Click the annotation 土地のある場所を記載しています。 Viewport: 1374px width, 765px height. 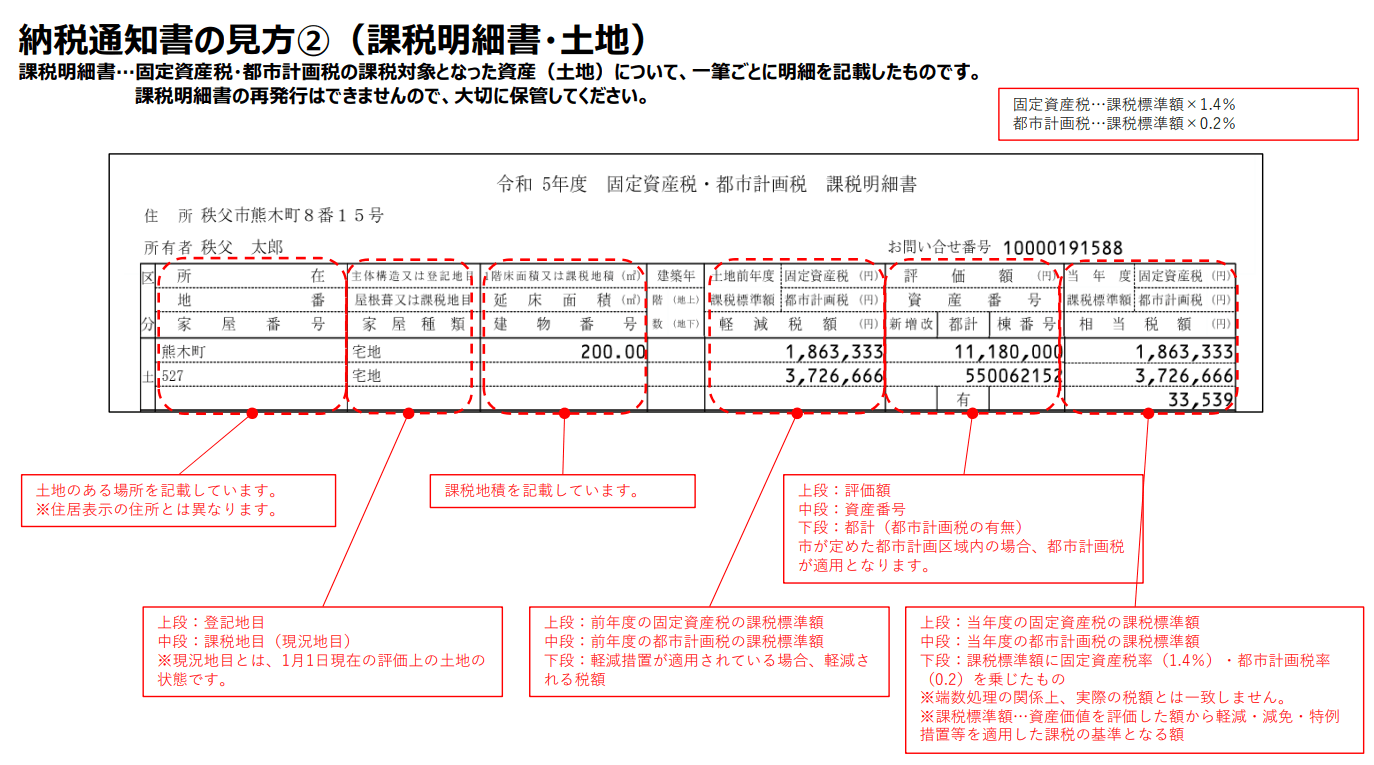coord(156,490)
